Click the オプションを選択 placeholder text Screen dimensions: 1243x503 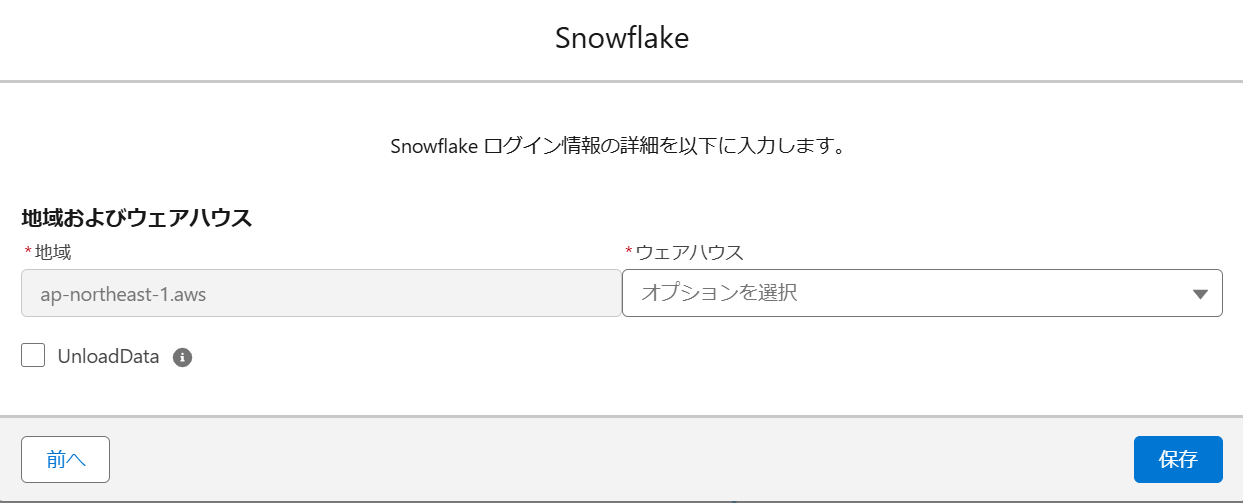[719, 293]
